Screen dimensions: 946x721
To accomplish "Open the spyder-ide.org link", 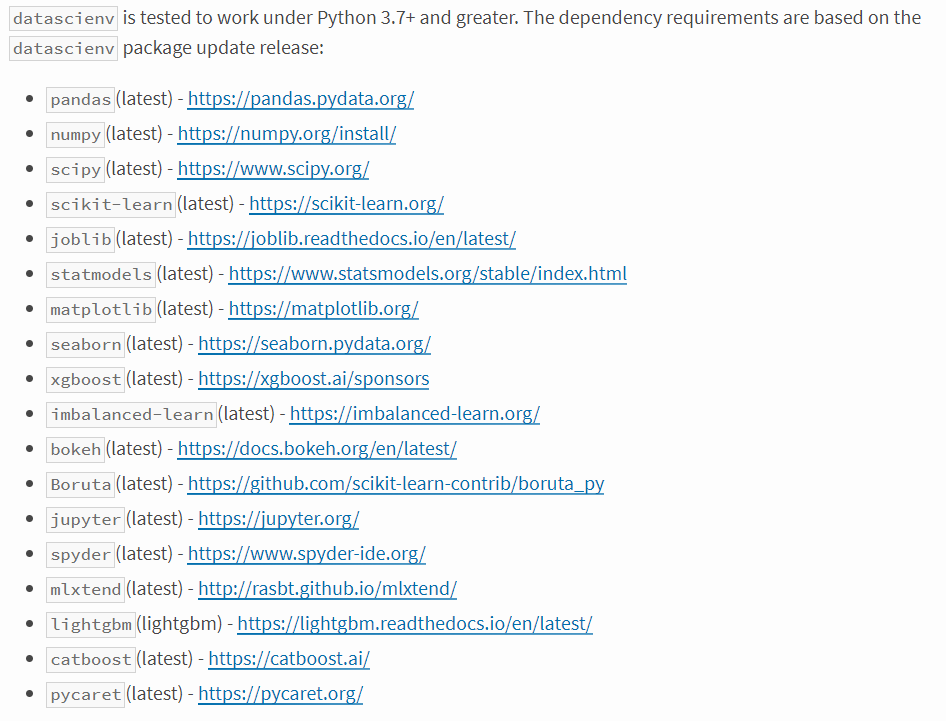I will pyautogui.click(x=306, y=554).
